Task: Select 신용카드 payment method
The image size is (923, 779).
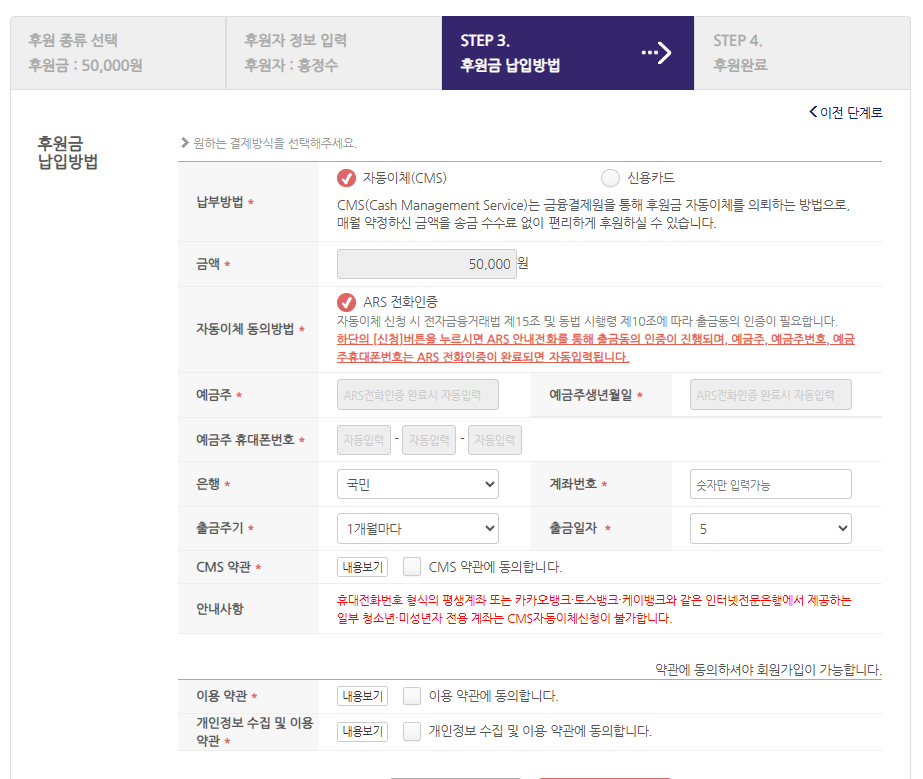Action: point(610,178)
